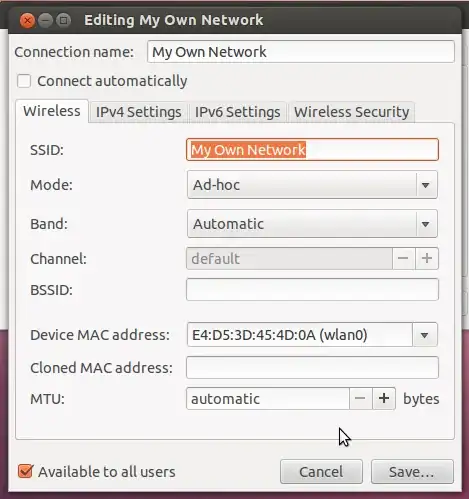Image resolution: width=469 pixels, height=499 pixels.
Task: Increase the MTU value with plus
Action: pos(384,399)
